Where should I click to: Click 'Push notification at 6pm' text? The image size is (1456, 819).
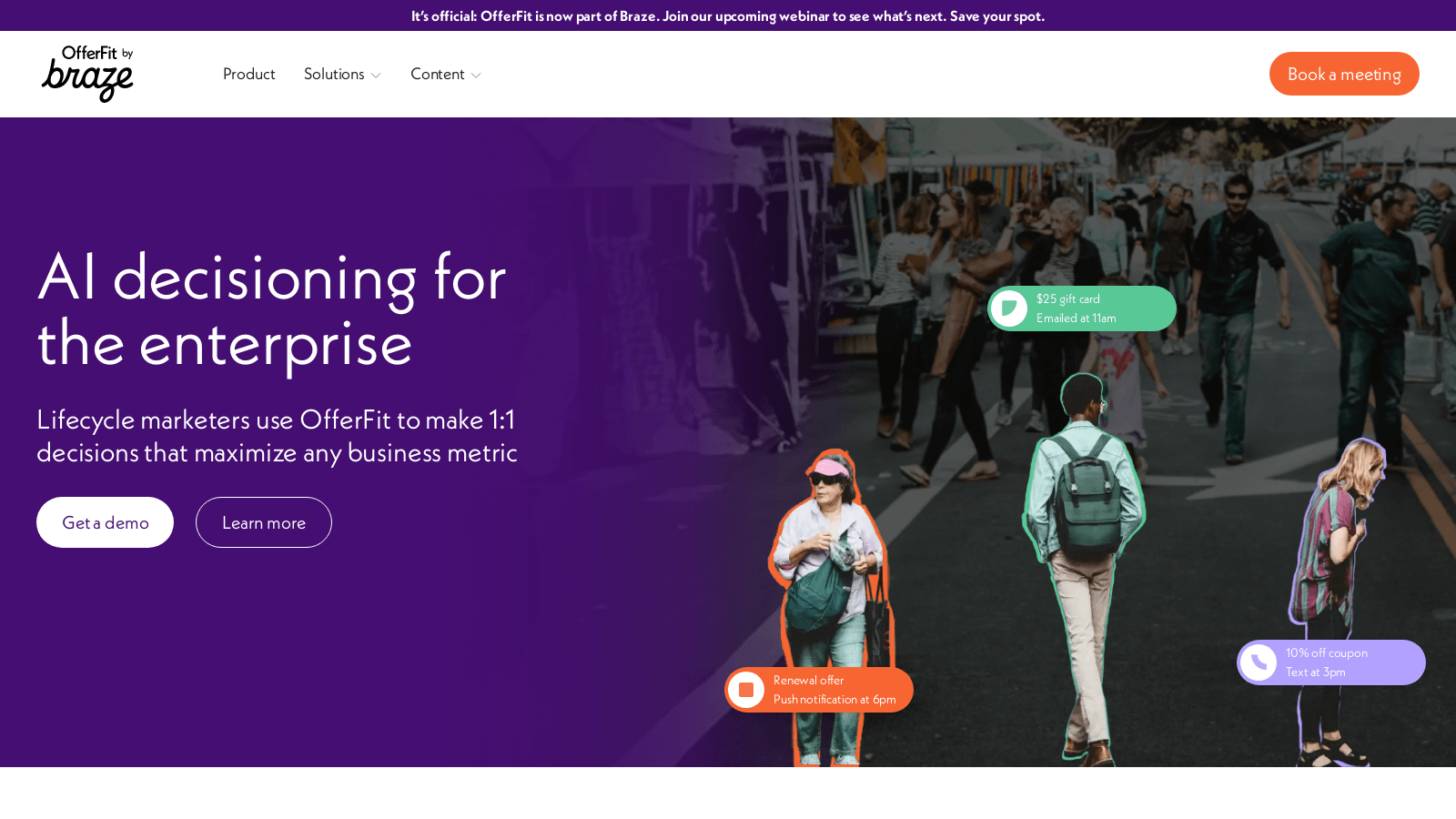point(834,699)
